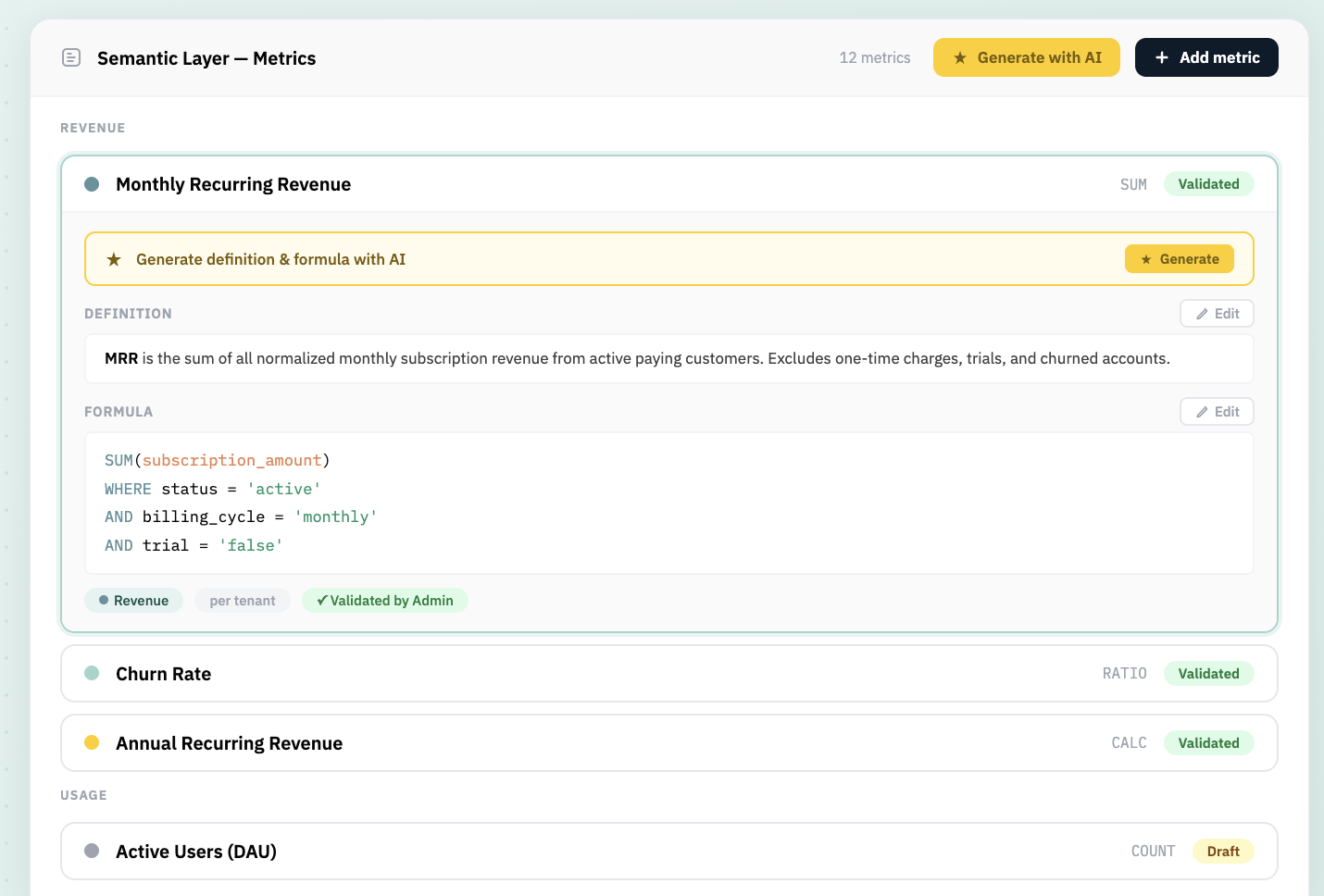Edit the Definition section
The width and height of the screenshot is (1324, 896).
tap(1217, 314)
